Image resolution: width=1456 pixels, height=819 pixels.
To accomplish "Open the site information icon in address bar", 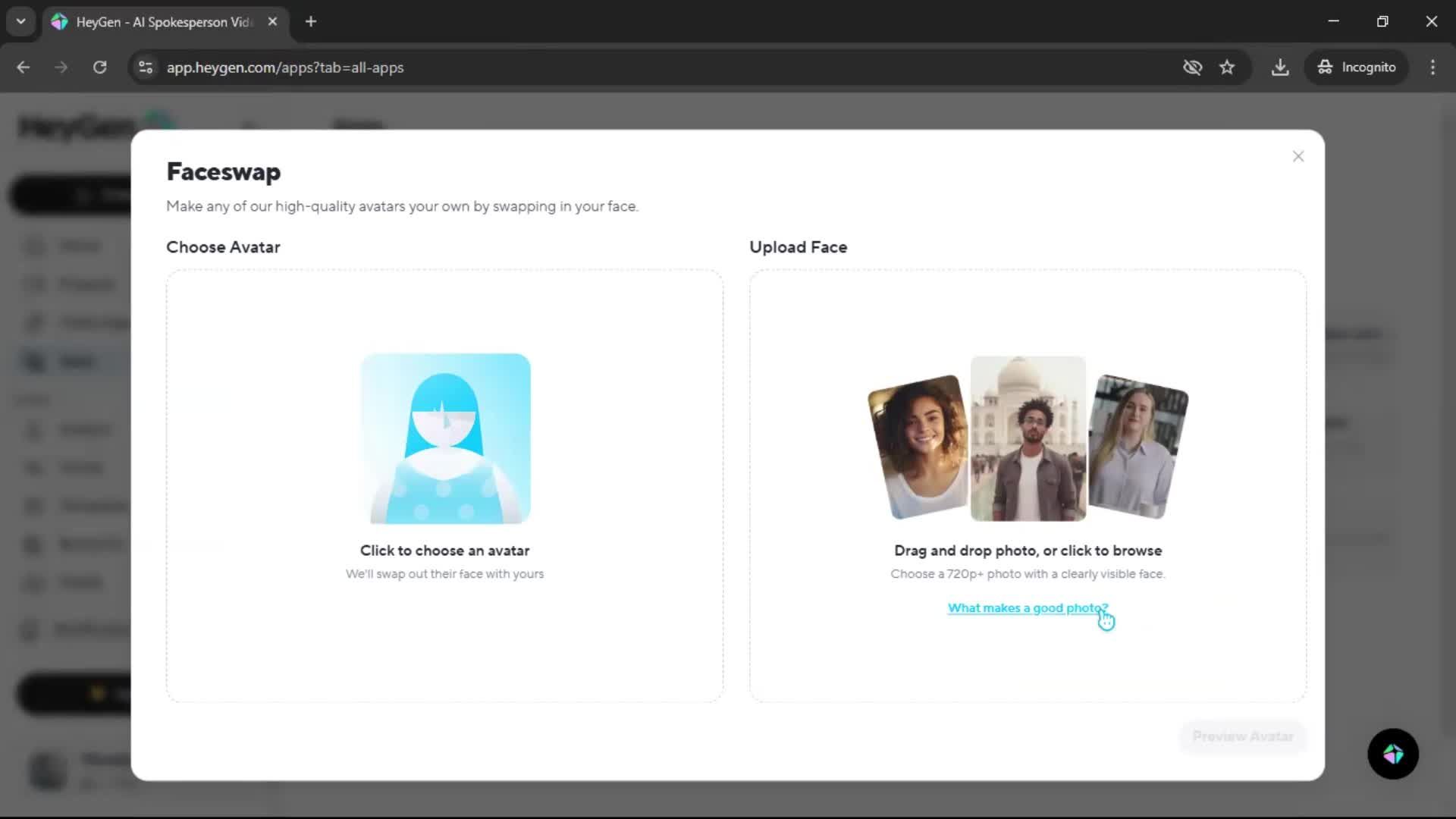I will click(x=146, y=67).
